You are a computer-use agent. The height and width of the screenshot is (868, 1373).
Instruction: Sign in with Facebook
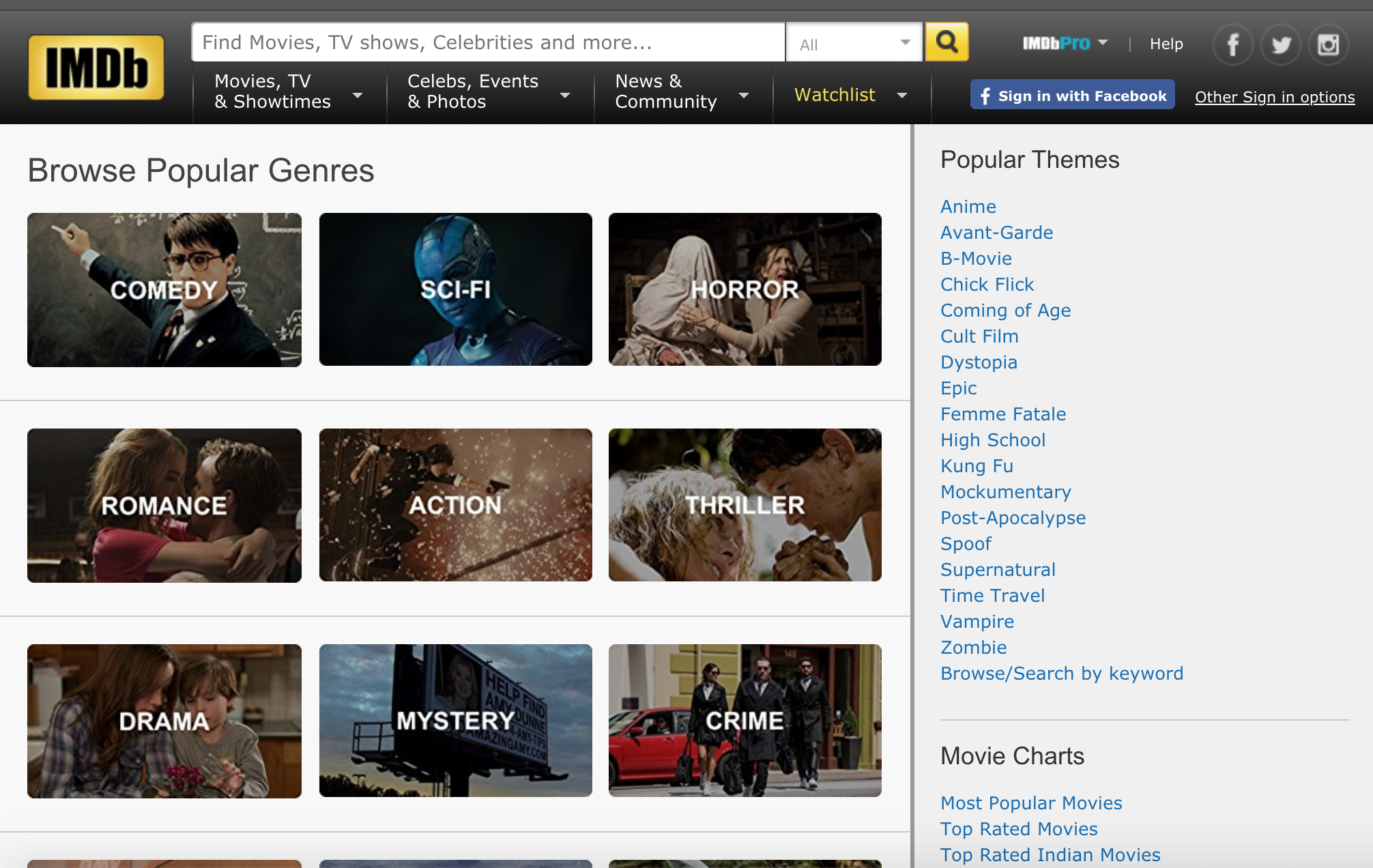pos(1073,95)
